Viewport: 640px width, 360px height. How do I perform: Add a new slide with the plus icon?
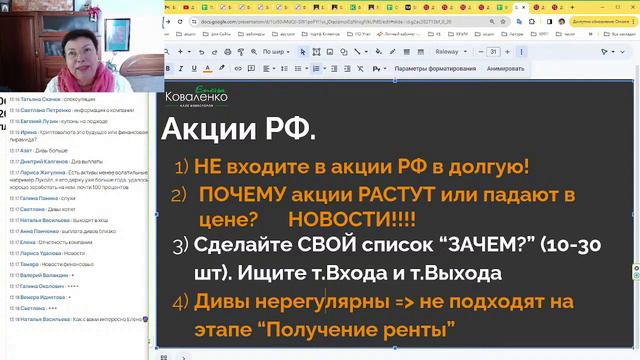coord(180,52)
